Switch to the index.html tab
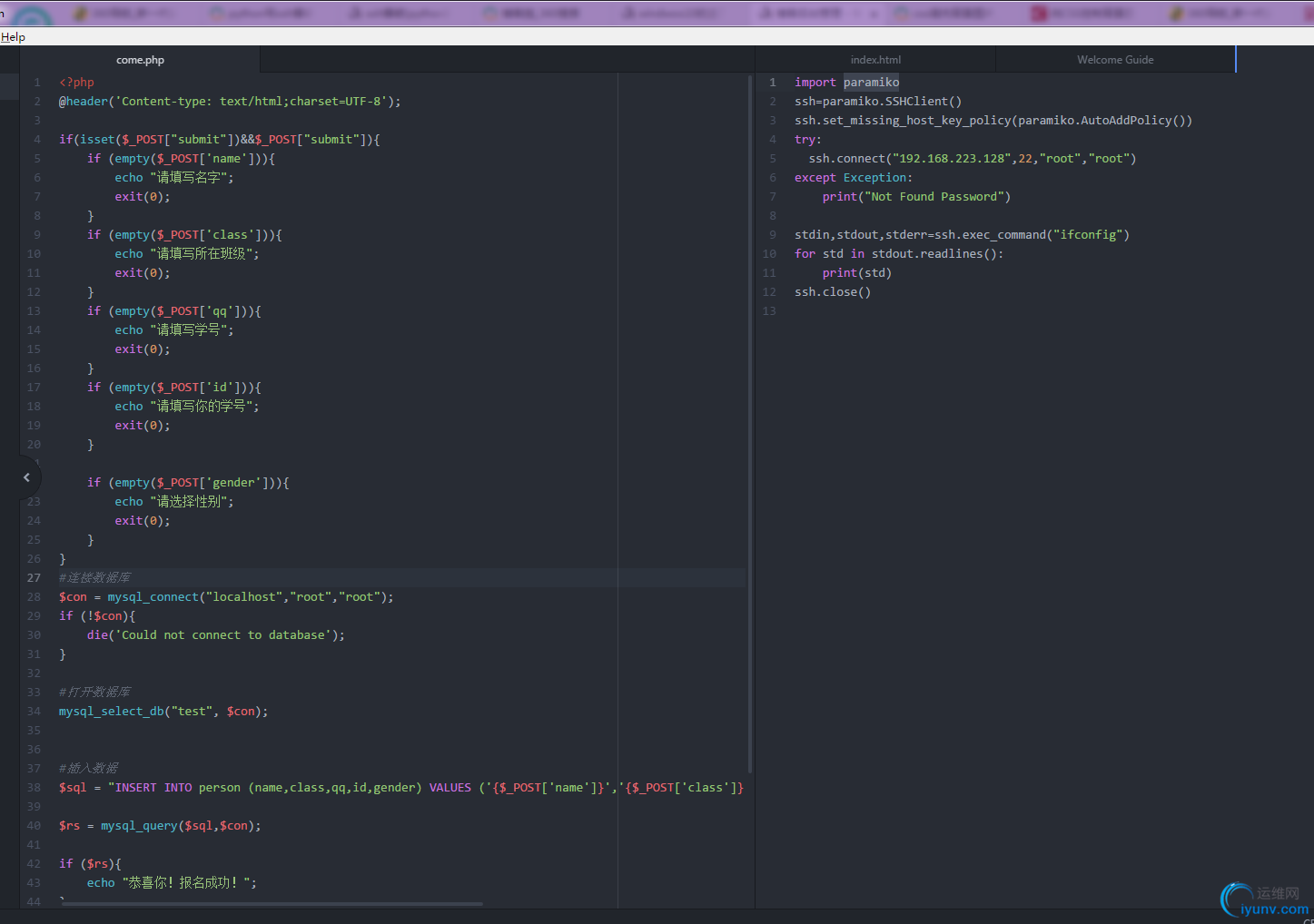1314x924 pixels. point(875,60)
